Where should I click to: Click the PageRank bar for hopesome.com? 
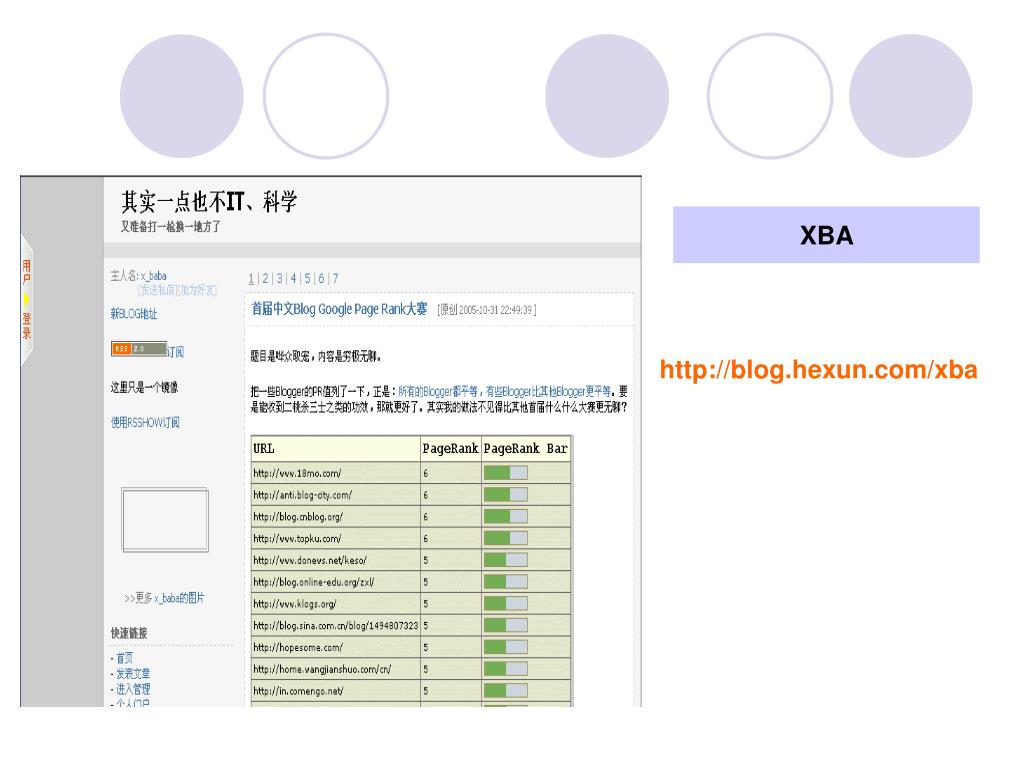[x=505, y=647]
